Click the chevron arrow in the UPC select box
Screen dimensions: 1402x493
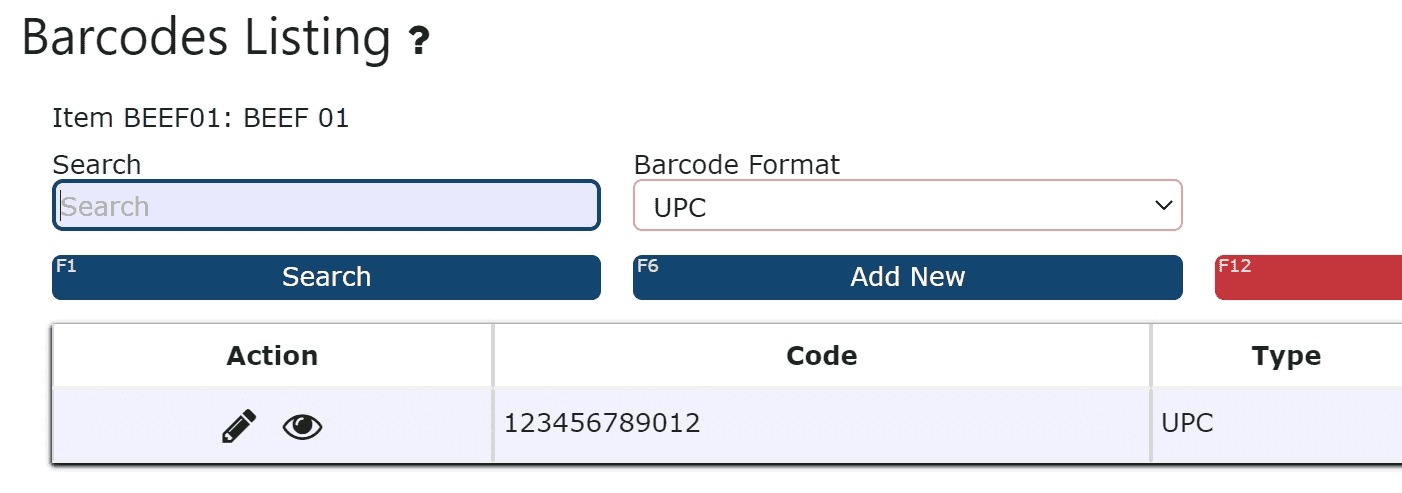point(1162,205)
